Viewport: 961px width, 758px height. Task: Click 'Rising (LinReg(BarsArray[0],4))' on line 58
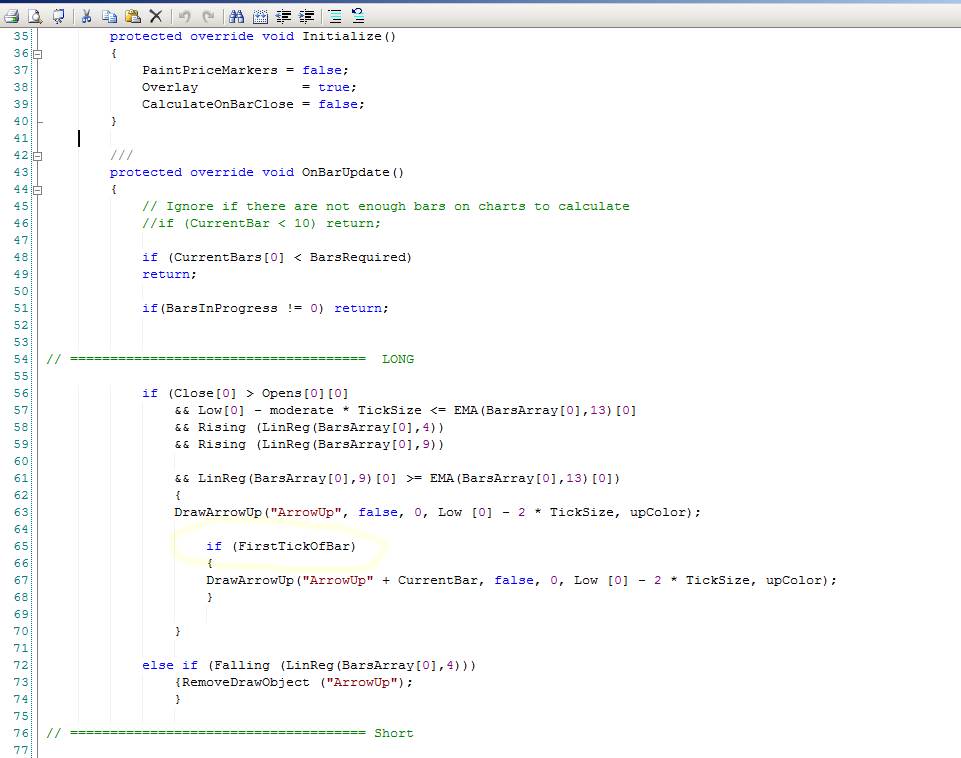coord(321,427)
